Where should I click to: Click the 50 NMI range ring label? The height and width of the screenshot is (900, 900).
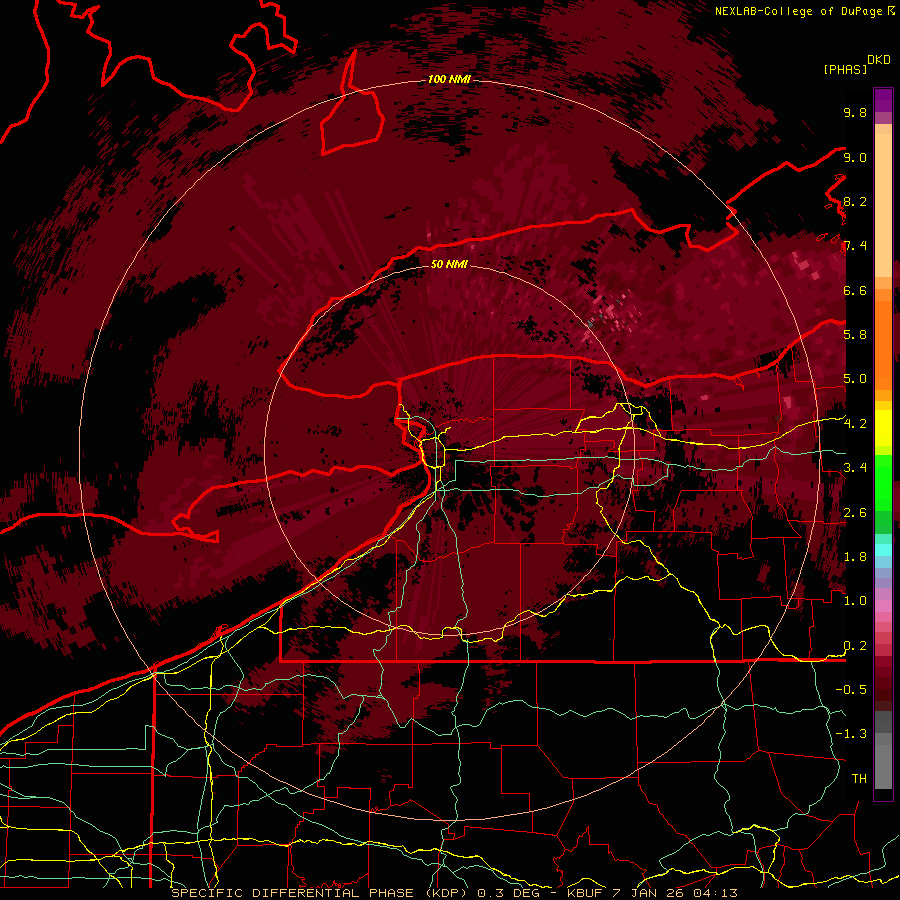[449, 264]
